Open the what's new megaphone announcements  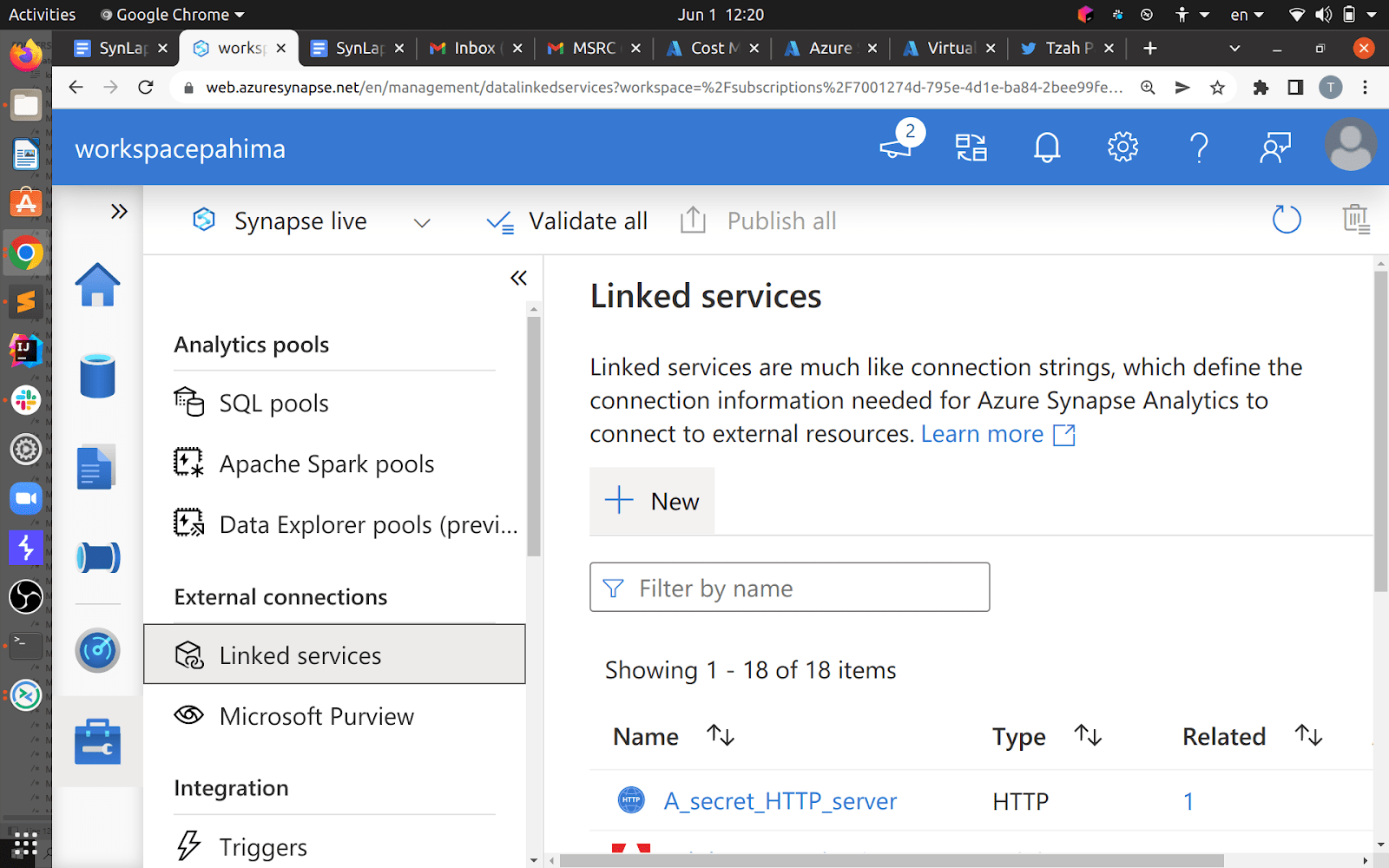click(x=896, y=147)
